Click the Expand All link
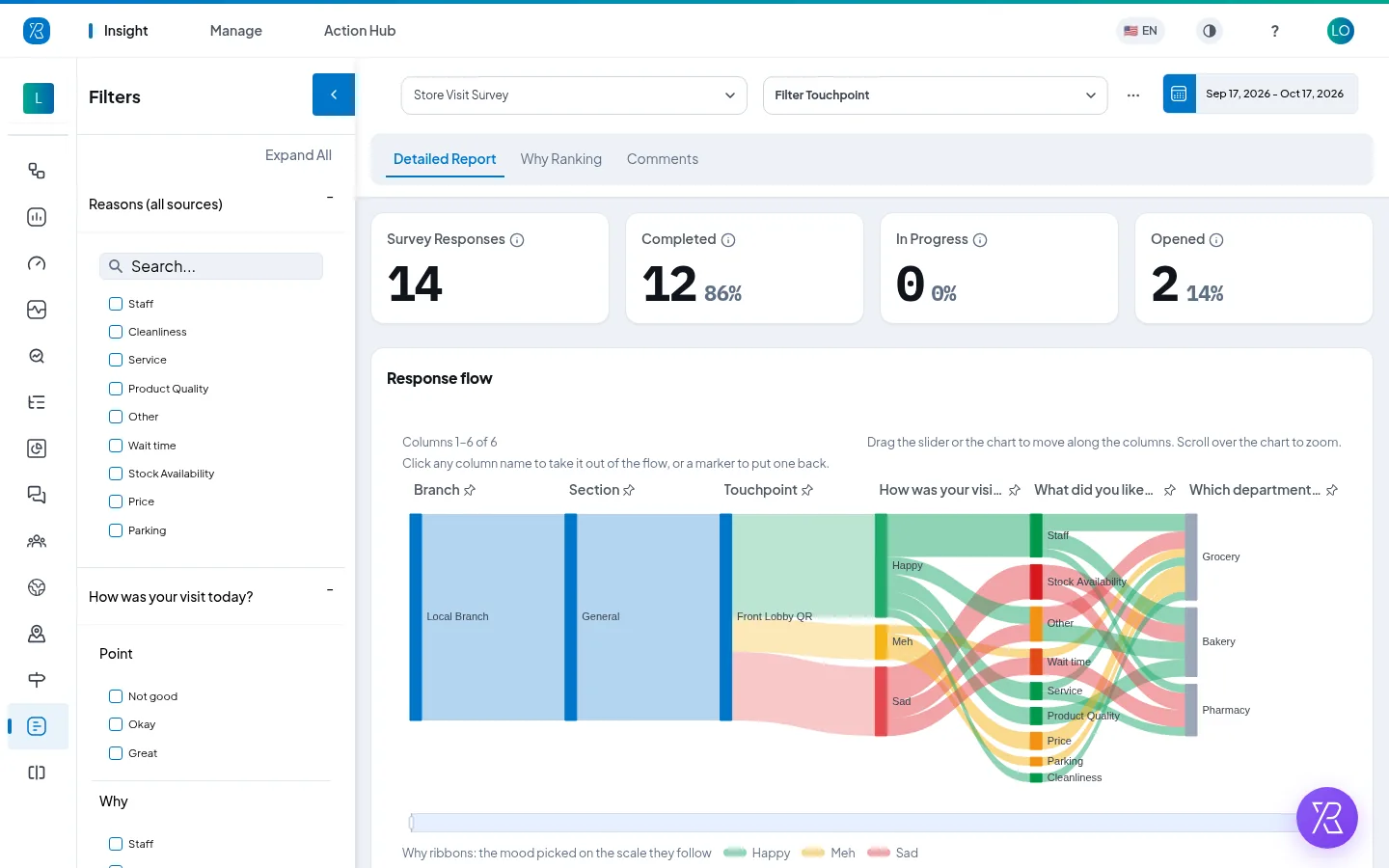Screen dimensions: 1389x868 tap(298, 155)
